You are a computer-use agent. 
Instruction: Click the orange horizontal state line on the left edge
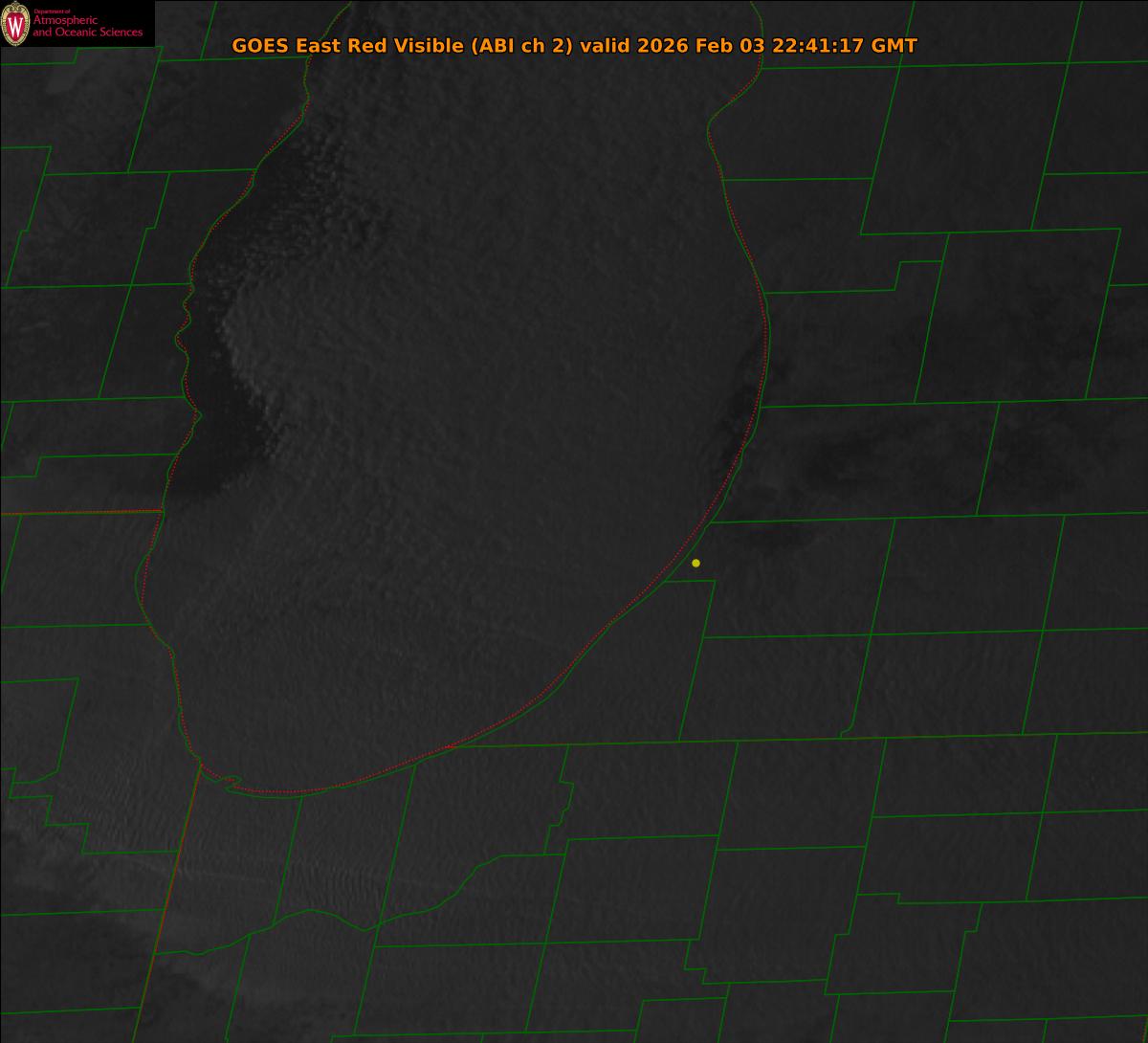click(77, 513)
